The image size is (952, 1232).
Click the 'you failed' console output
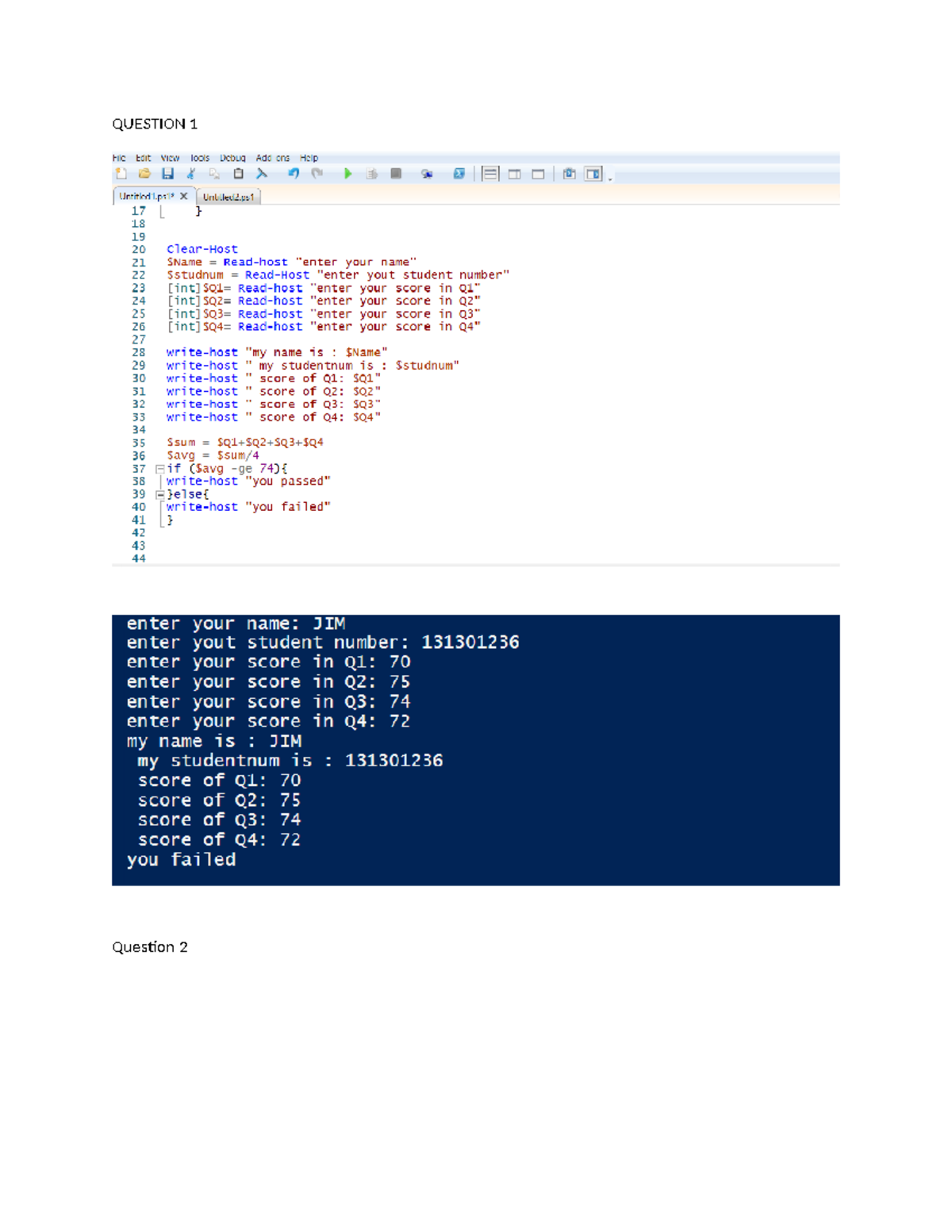pos(182,860)
